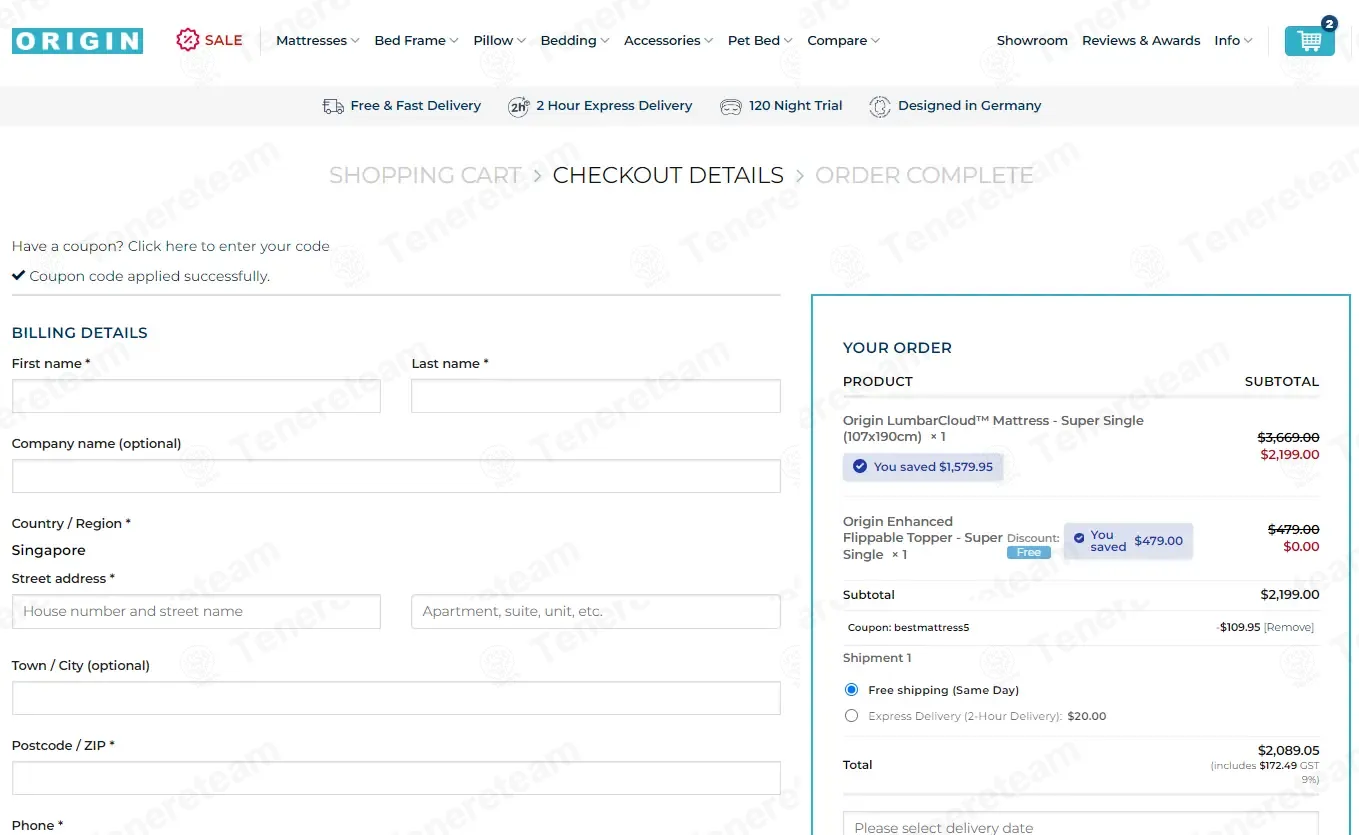Screen dimensions: 1359x835
Task: Click the YOUR ORDER heading
Action: (897, 348)
